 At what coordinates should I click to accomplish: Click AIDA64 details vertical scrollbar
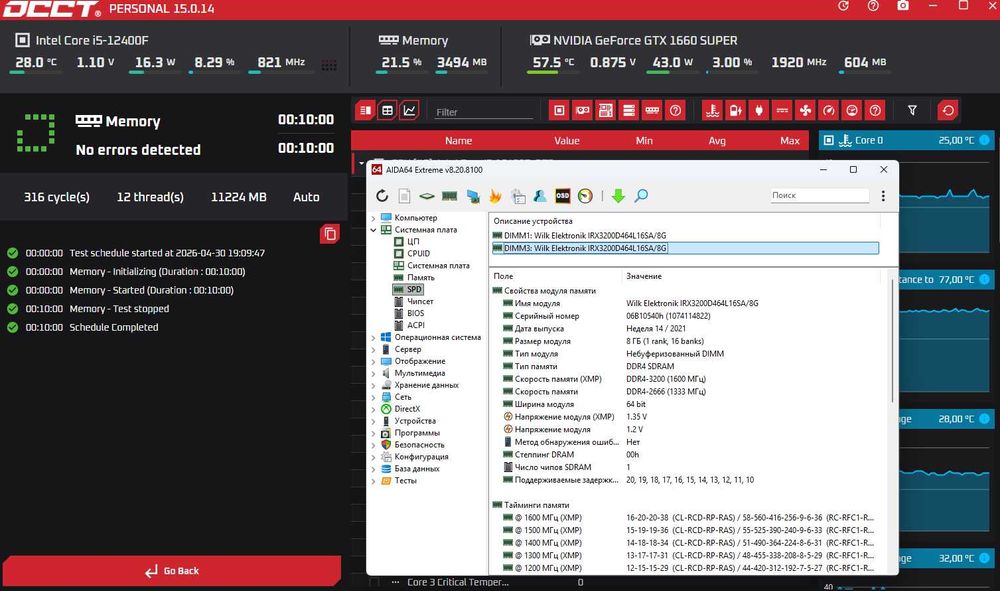coord(893,341)
